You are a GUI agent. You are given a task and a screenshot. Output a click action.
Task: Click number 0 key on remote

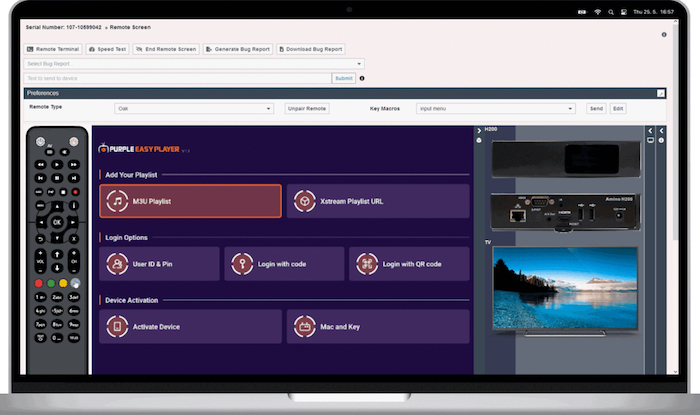(x=57, y=338)
